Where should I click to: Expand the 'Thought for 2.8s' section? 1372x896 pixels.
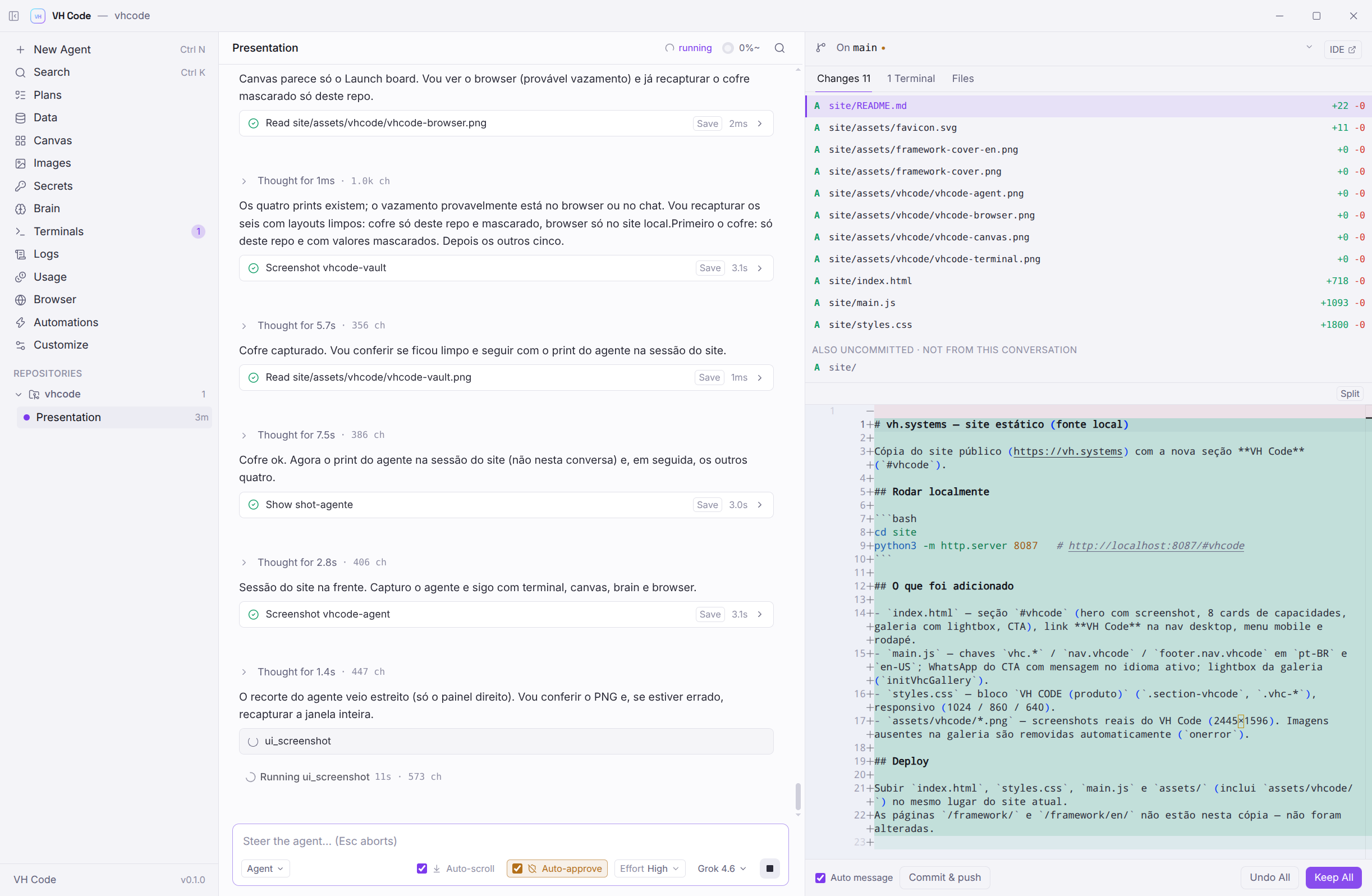click(244, 563)
